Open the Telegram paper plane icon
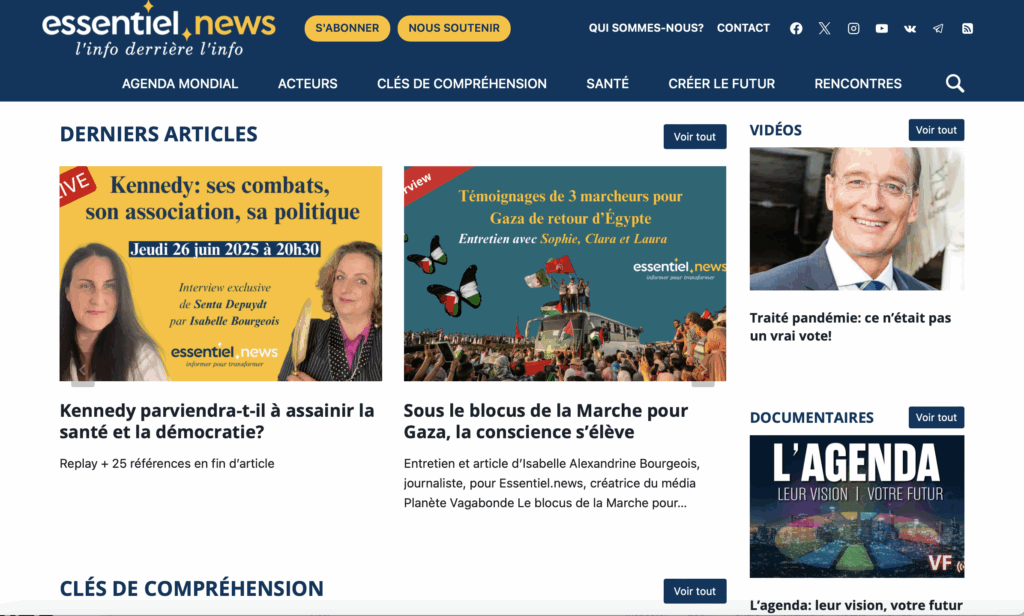The height and width of the screenshot is (616, 1024). pyautogui.click(x=938, y=28)
